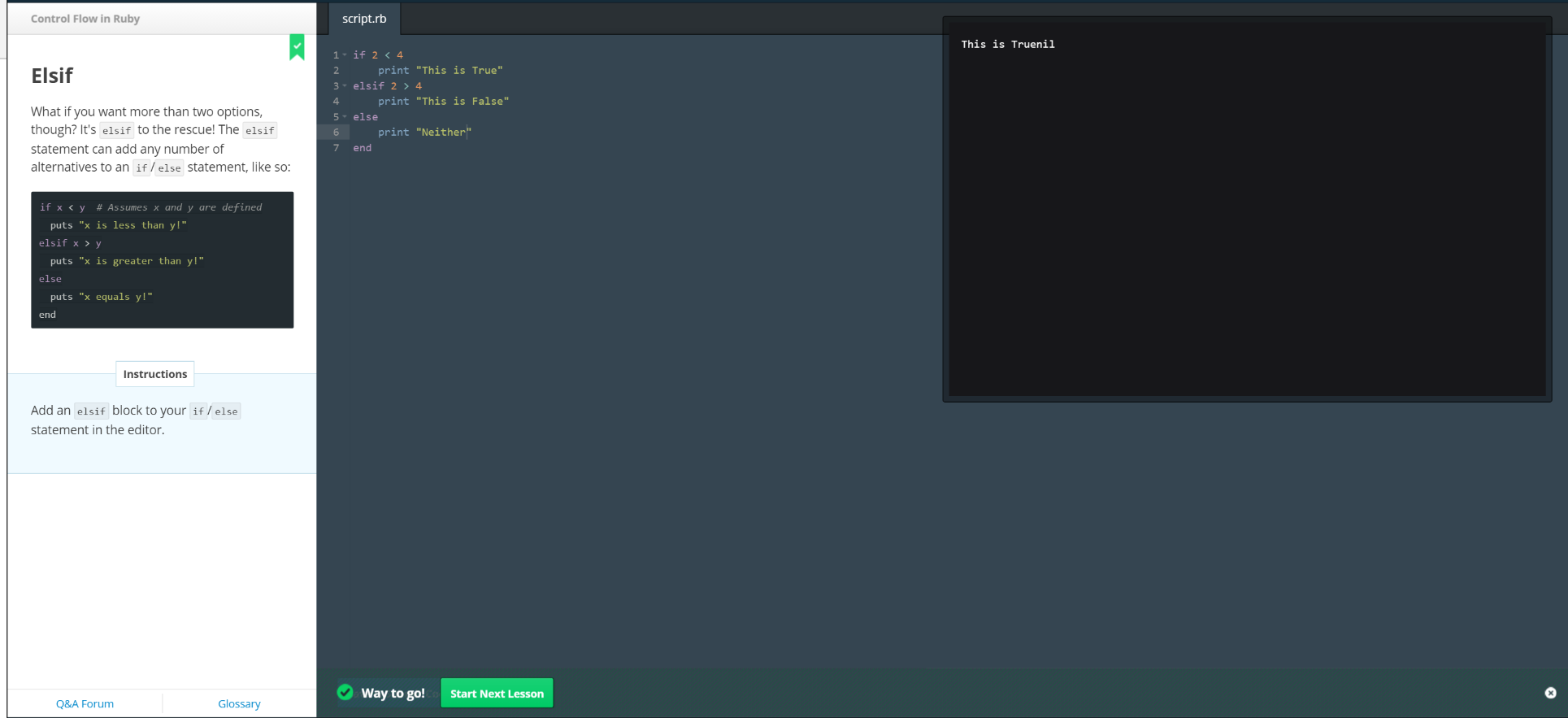
Task: Collapse the if block on line 1
Action: click(x=345, y=55)
